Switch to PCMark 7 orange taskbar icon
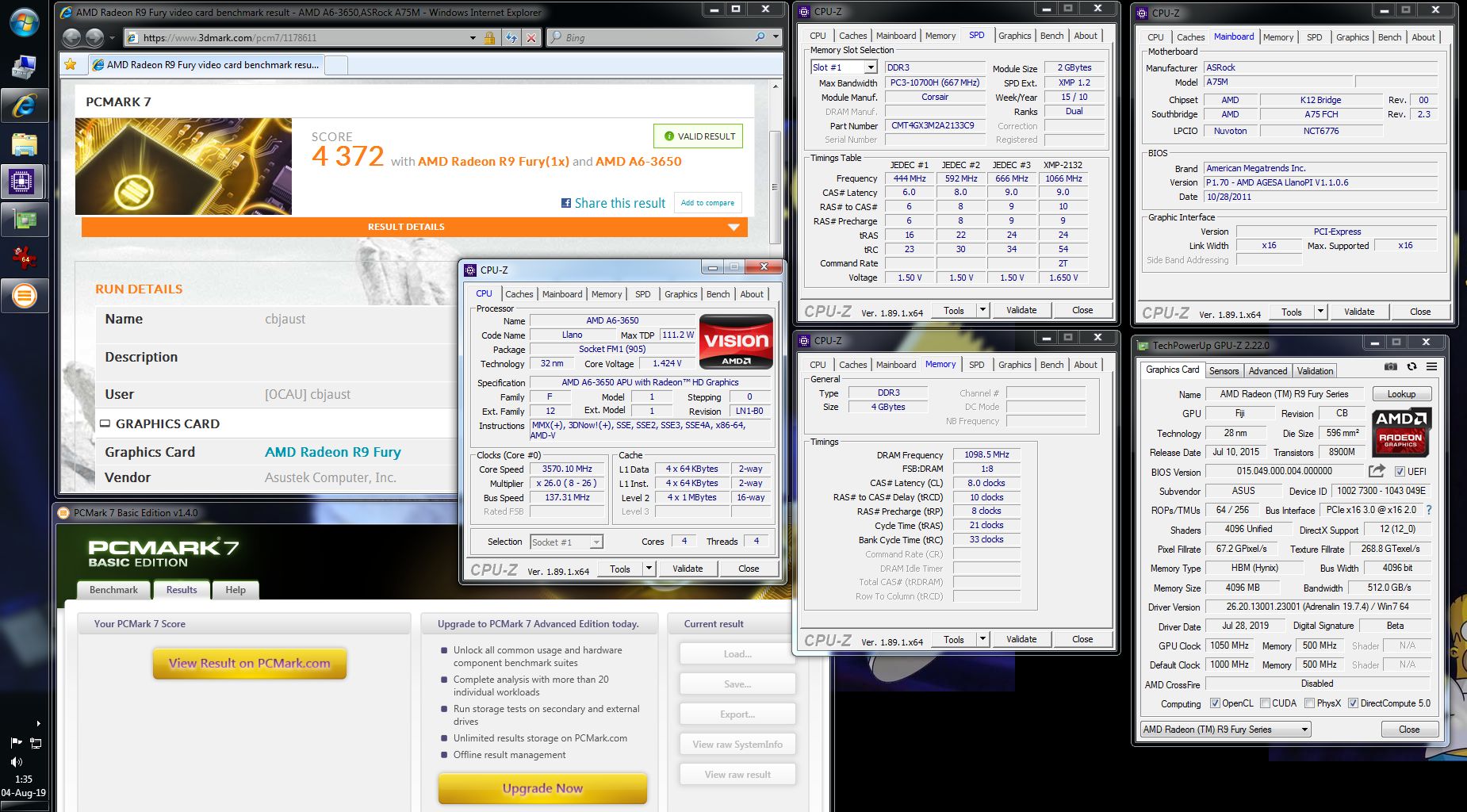 coord(25,296)
